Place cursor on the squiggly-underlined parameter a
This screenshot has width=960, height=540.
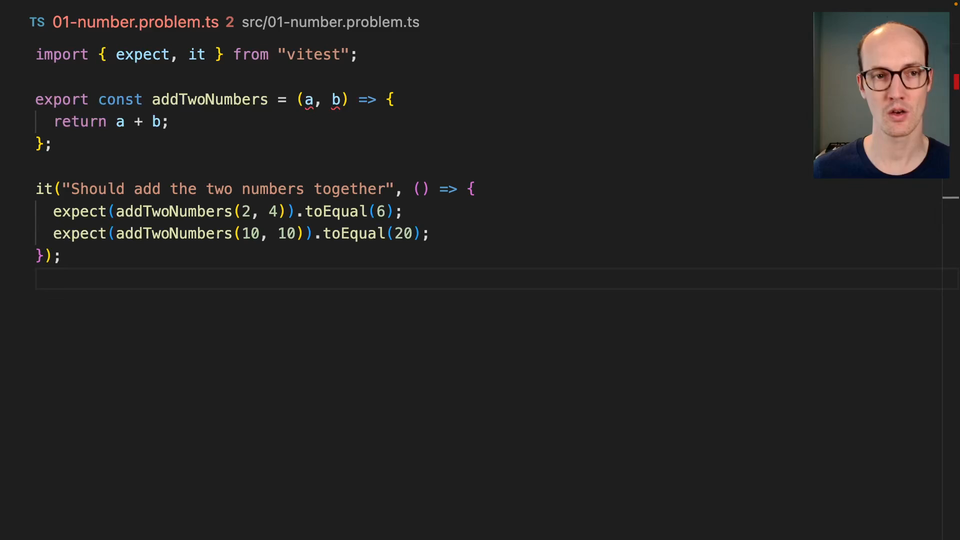click(x=309, y=100)
